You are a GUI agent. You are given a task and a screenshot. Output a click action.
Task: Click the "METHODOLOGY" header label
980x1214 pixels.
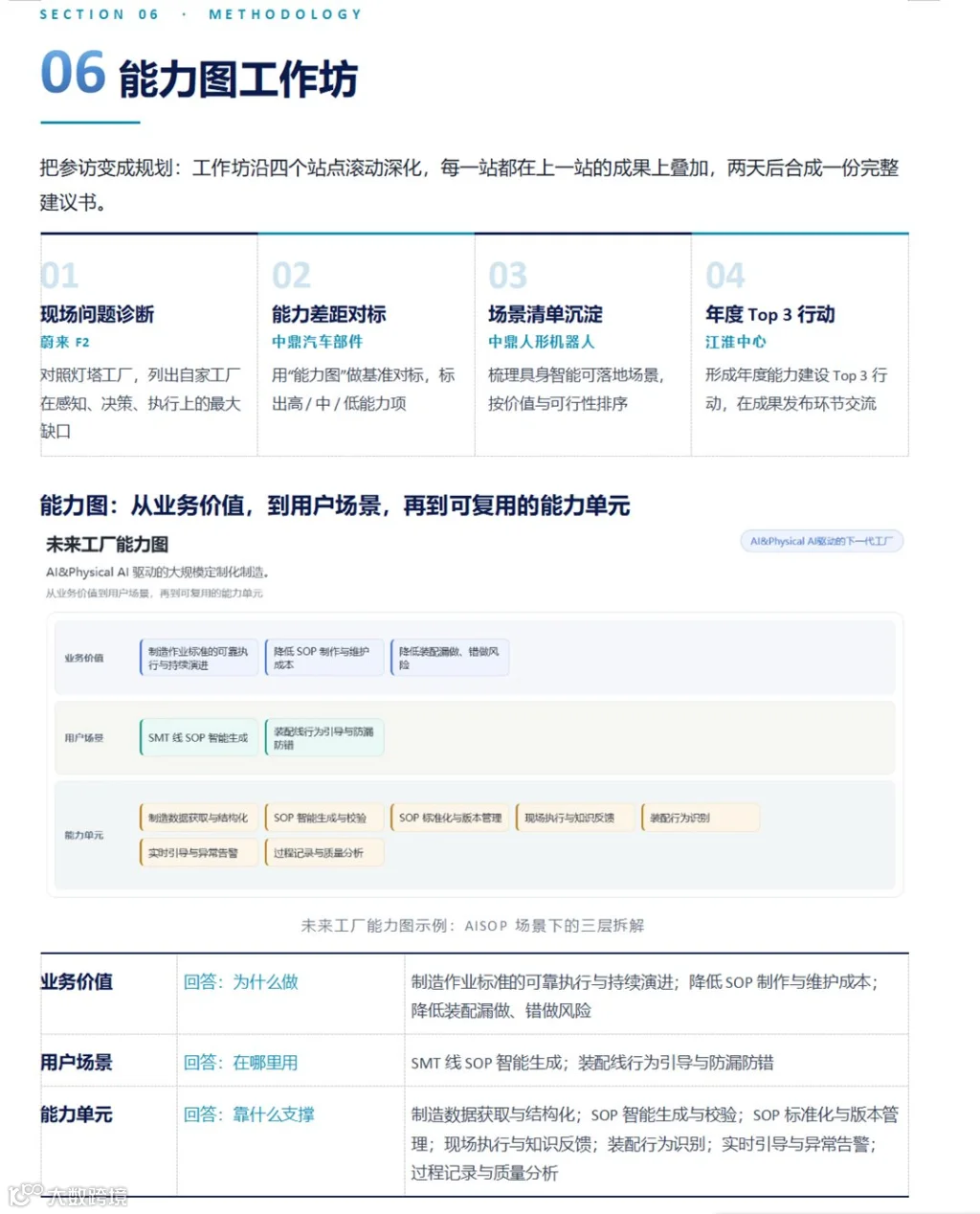285,14
